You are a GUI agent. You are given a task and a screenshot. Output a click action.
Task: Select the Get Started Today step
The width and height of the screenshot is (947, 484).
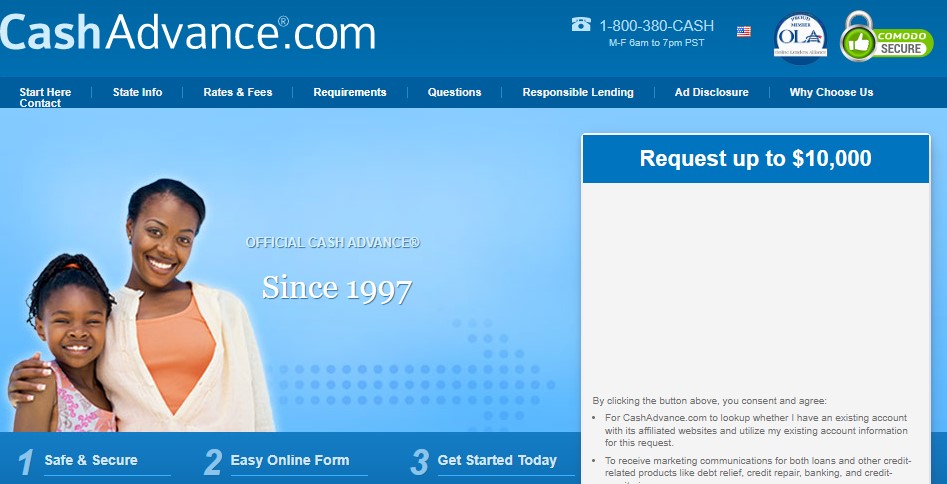[x=497, y=460]
